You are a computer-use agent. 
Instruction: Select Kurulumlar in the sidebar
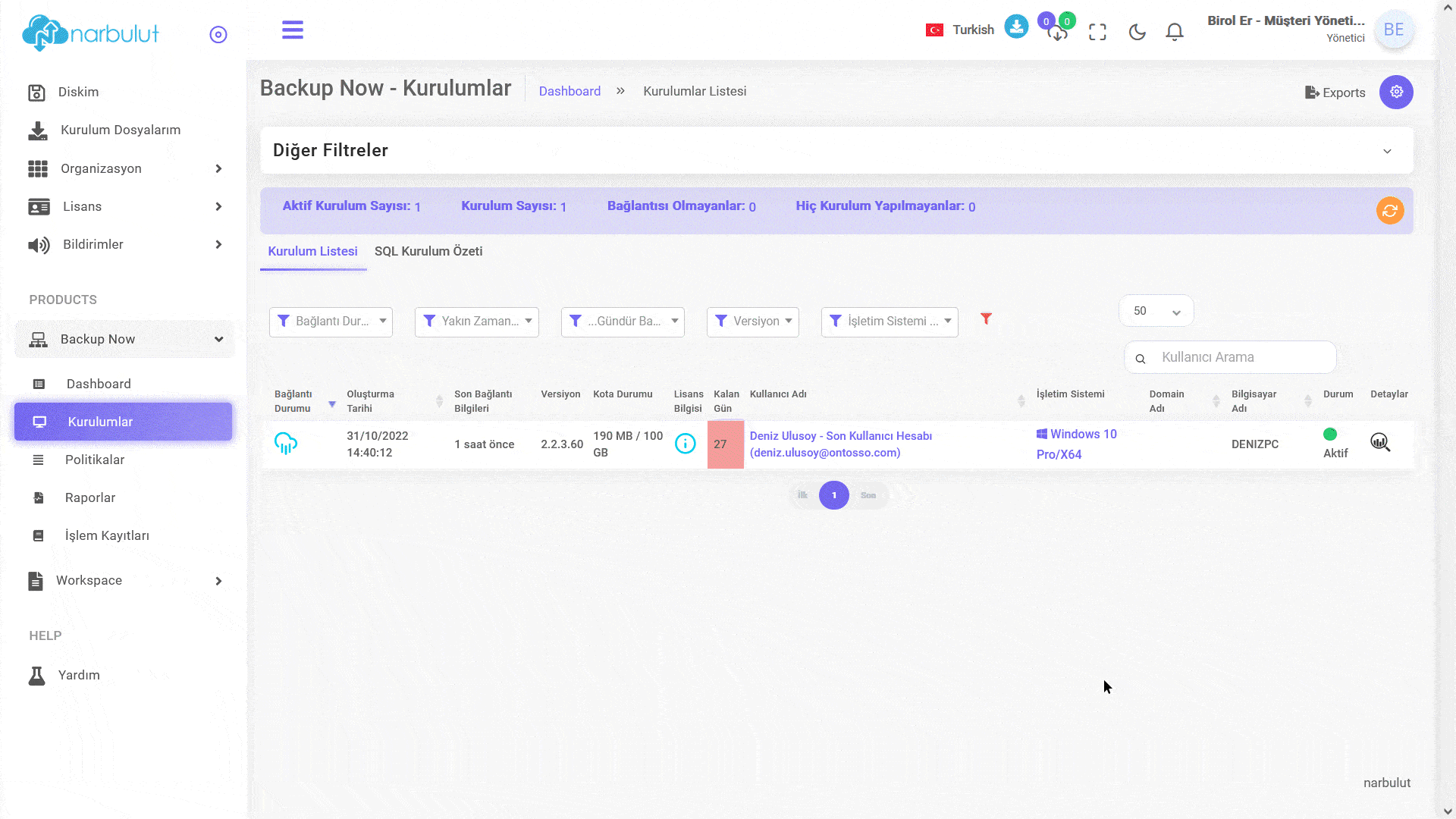pos(124,422)
